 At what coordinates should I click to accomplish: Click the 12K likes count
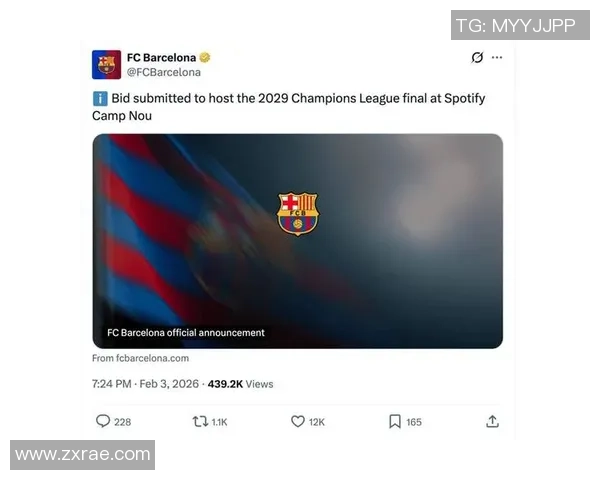tap(317, 422)
